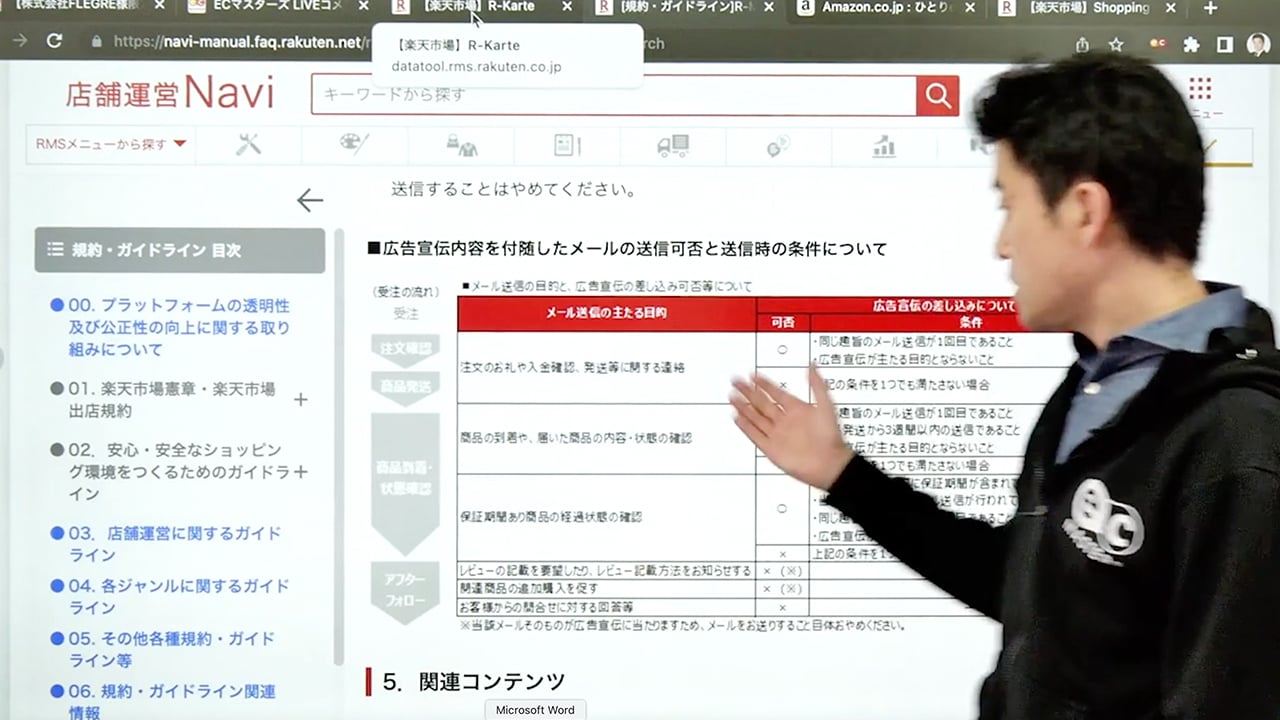This screenshot has height=720, width=1280.
Task: Click メール送信の主たる目的 table header
Action: pos(607,313)
